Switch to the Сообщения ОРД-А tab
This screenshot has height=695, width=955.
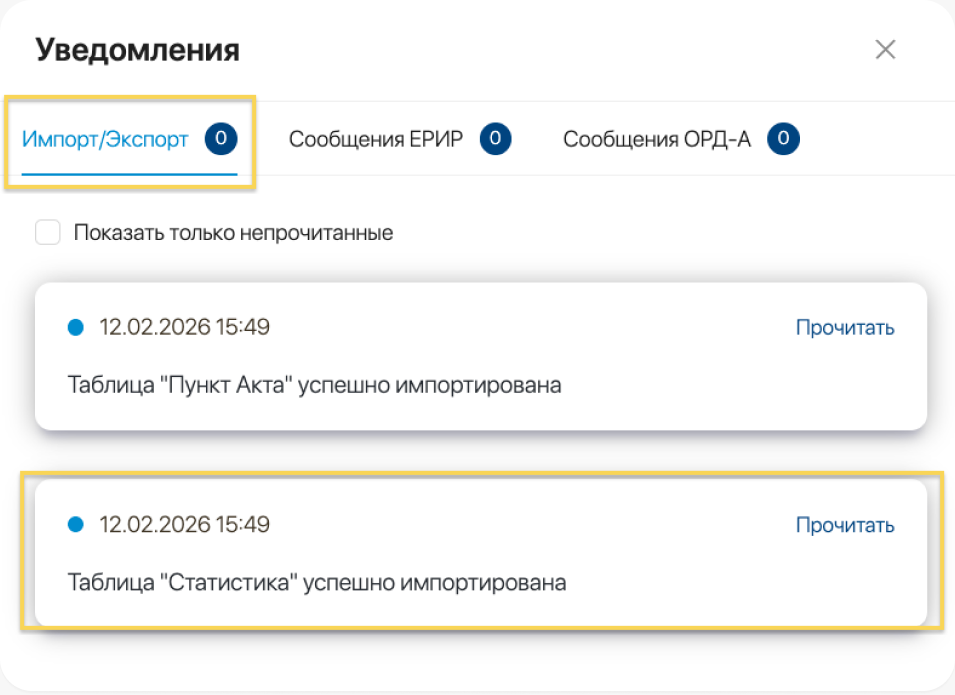[655, 139]
